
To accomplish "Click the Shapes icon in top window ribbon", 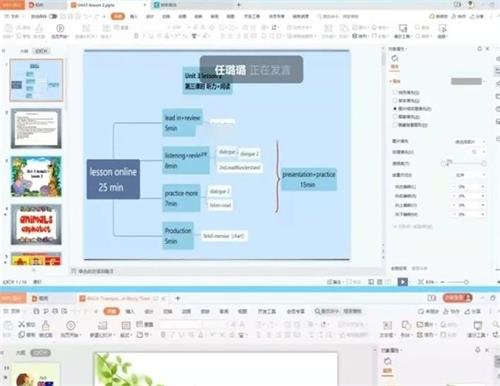I will [x=344, y=28].
